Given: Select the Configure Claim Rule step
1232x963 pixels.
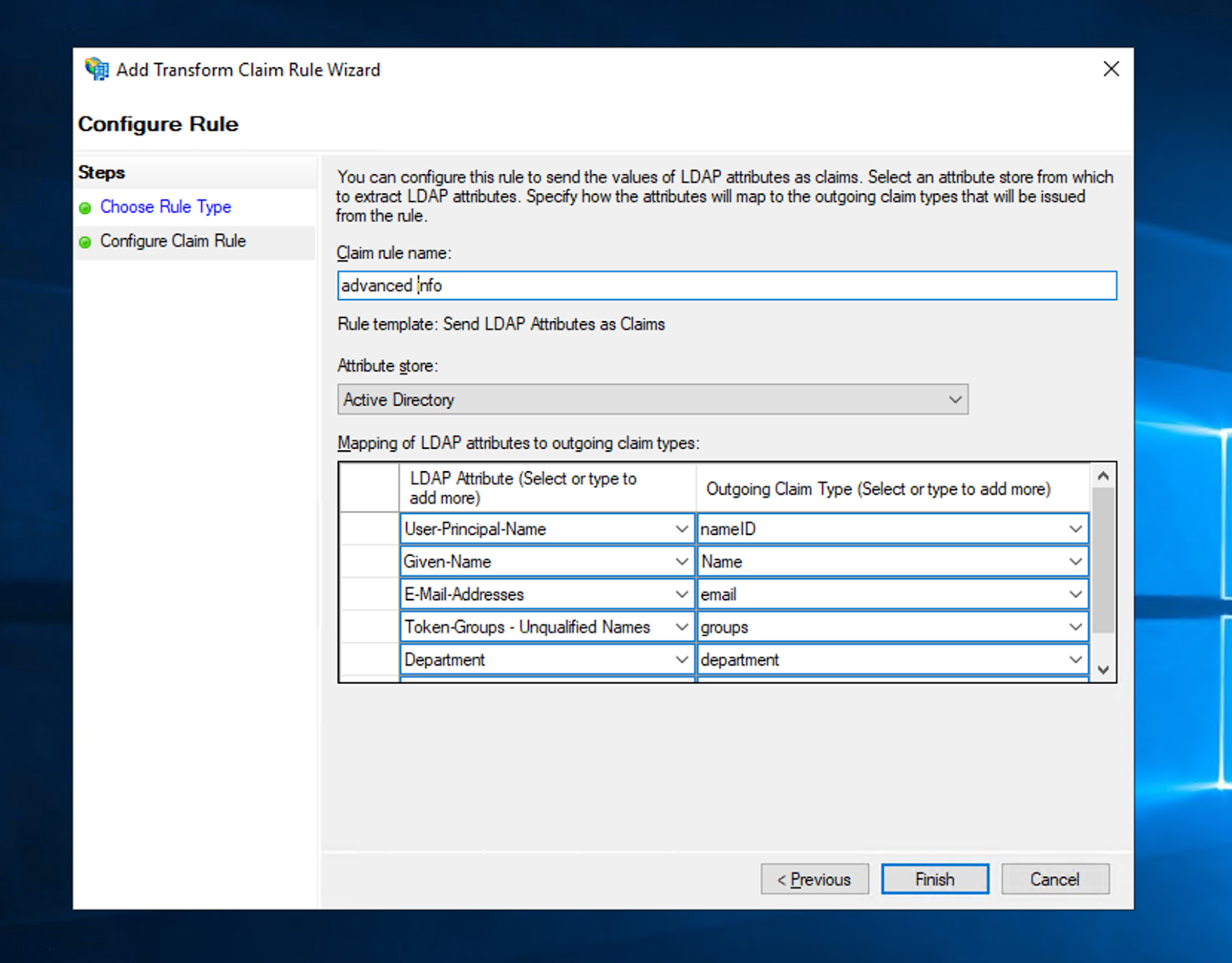Looking at the screenshot, I should coord(173,241).
